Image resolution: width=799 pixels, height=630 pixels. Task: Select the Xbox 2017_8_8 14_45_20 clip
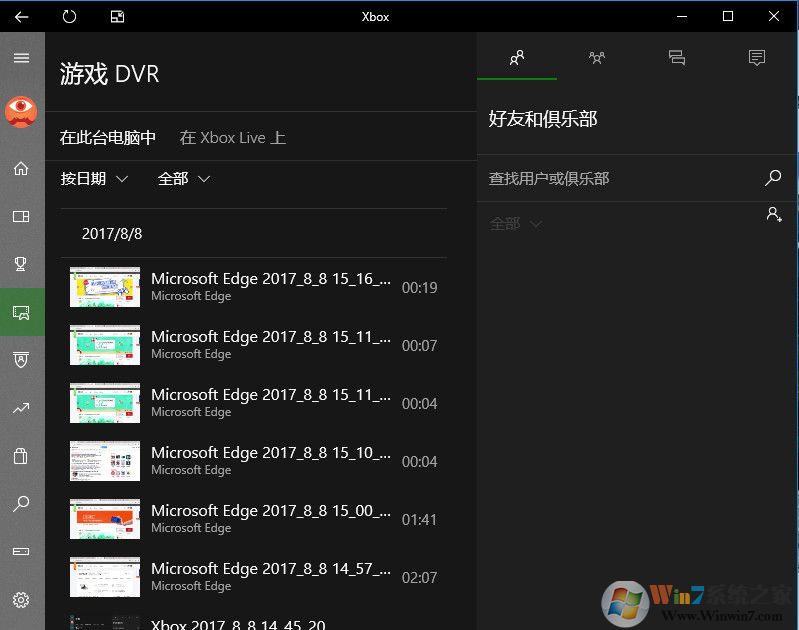click(238, 624)
